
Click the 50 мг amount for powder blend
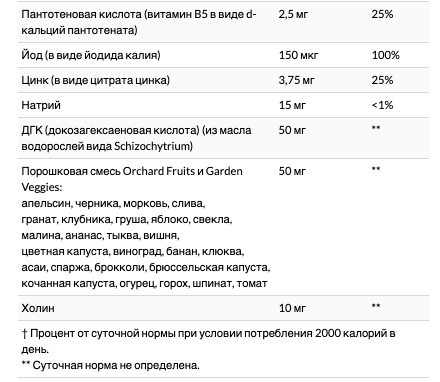(292, 171)
